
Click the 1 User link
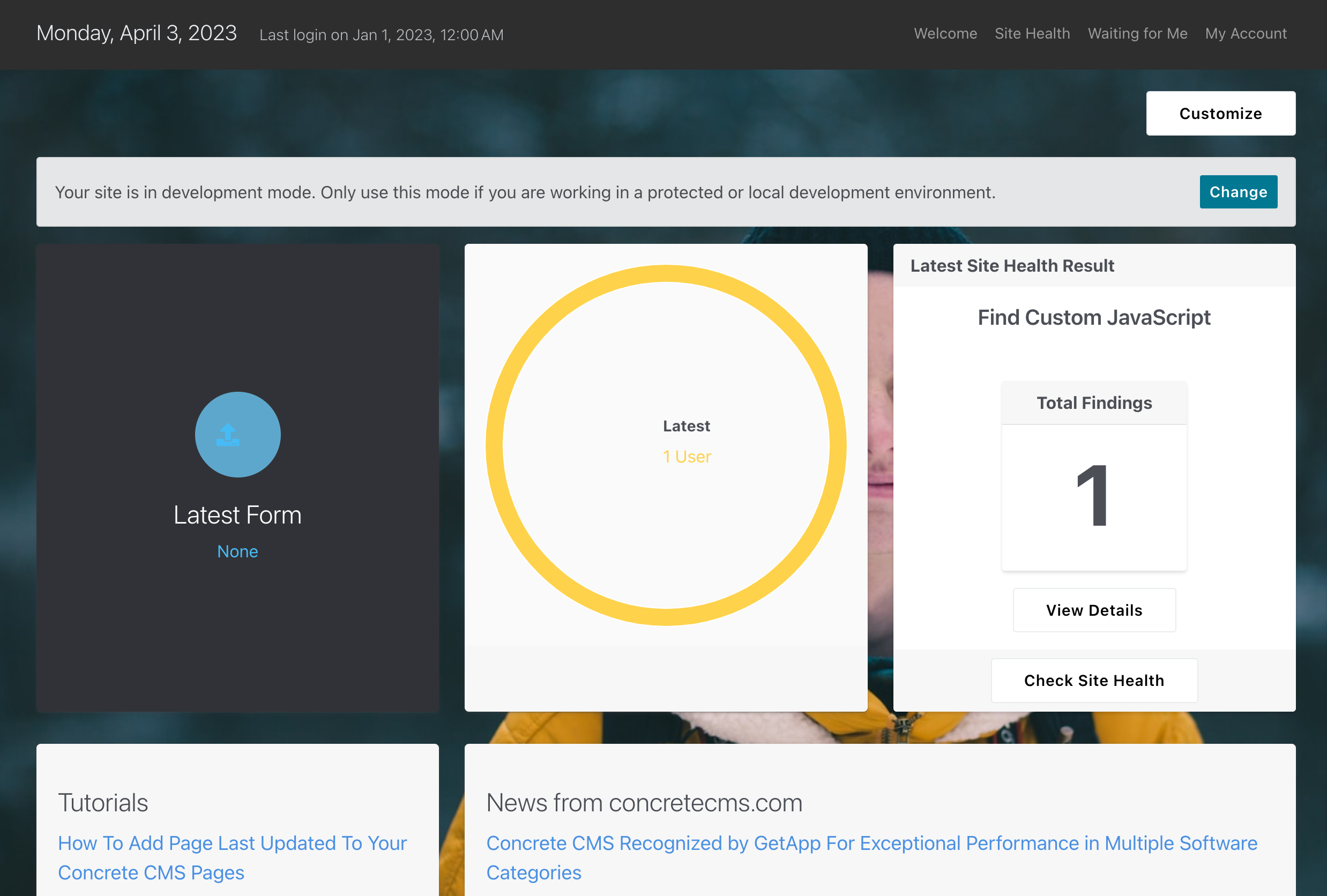687,456
